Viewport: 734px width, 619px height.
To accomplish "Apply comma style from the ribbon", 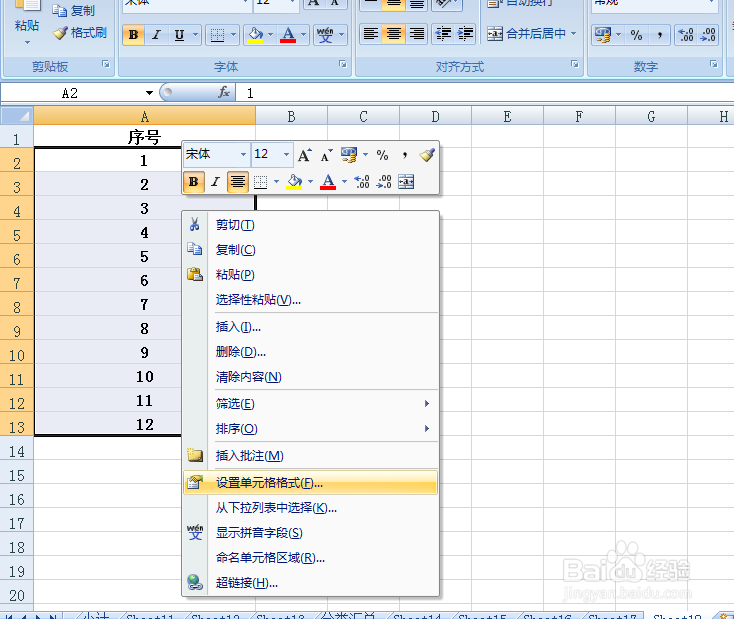I will coord(660,35).
